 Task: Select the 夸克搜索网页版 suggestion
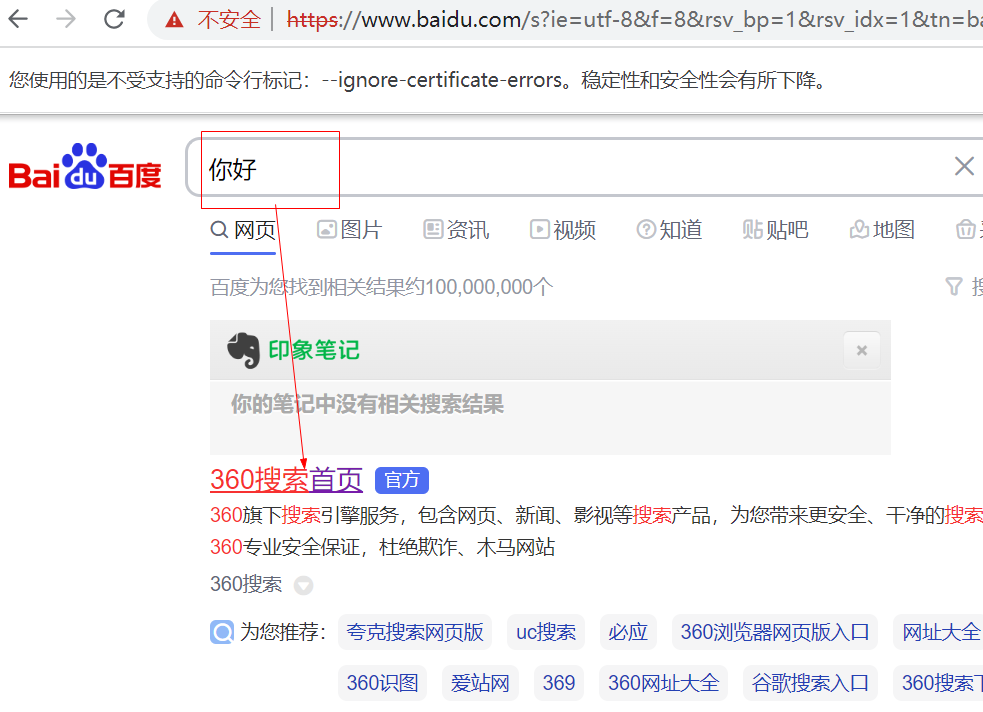coord(415,632)
